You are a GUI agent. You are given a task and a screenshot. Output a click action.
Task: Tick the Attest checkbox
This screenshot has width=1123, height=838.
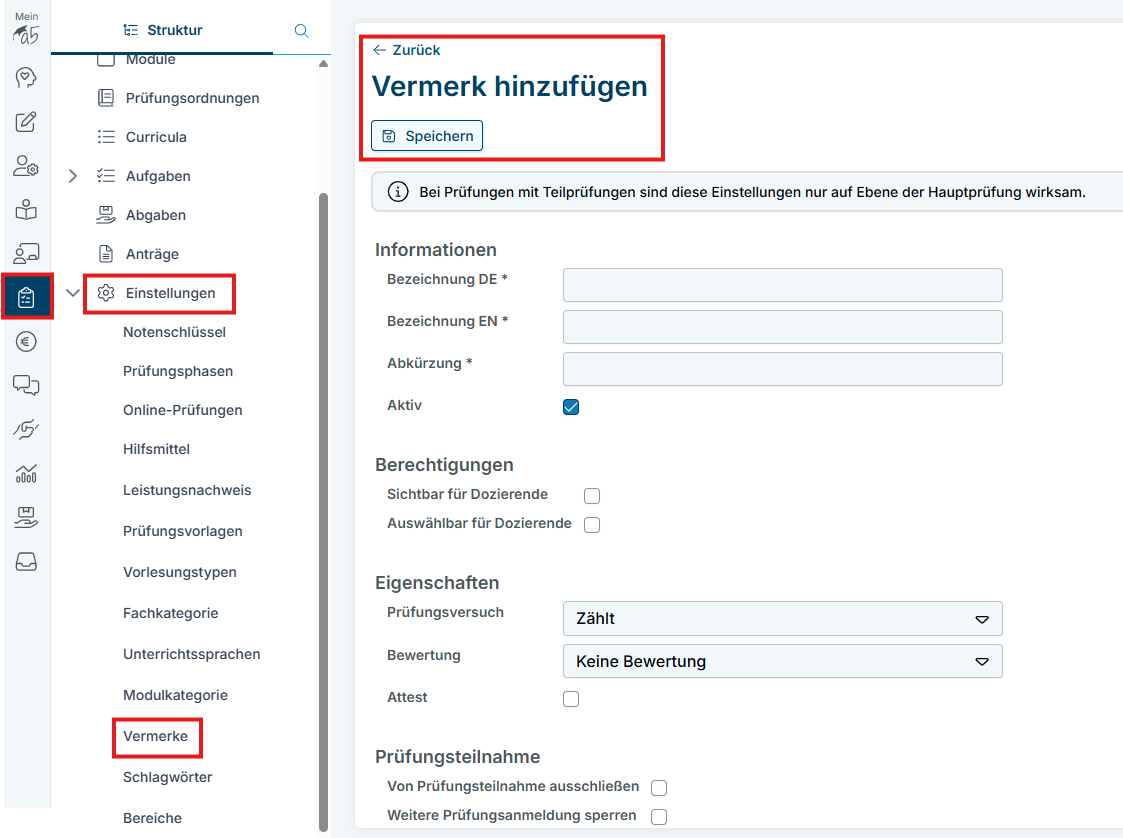point(571,699)
